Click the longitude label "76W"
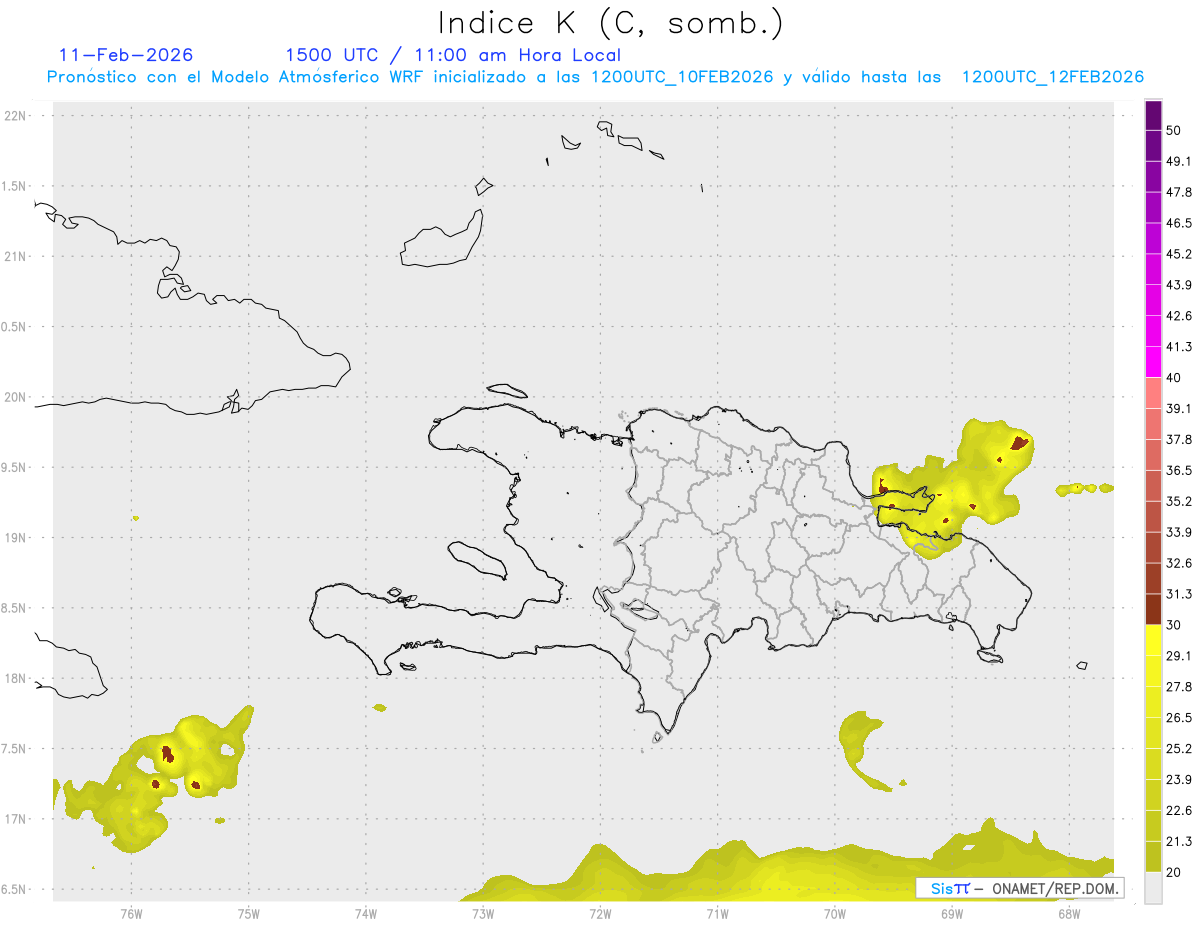 (131, 914)
